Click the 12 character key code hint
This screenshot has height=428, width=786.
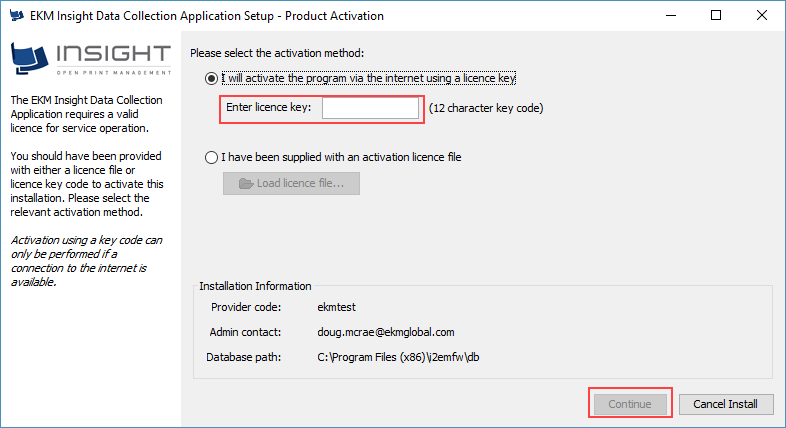(486, 107)
